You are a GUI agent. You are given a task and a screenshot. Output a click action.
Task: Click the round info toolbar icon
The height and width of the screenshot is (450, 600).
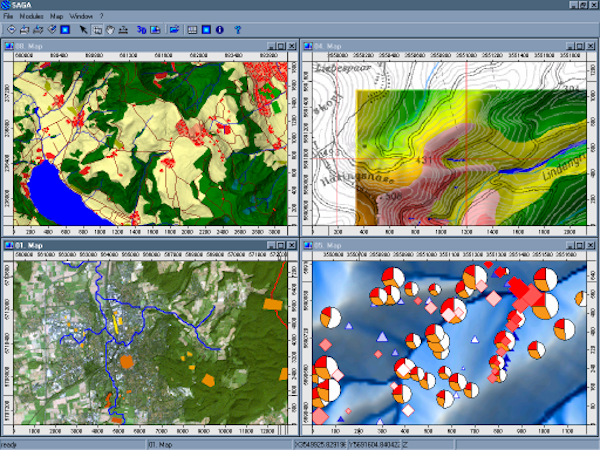click(219, 29)
